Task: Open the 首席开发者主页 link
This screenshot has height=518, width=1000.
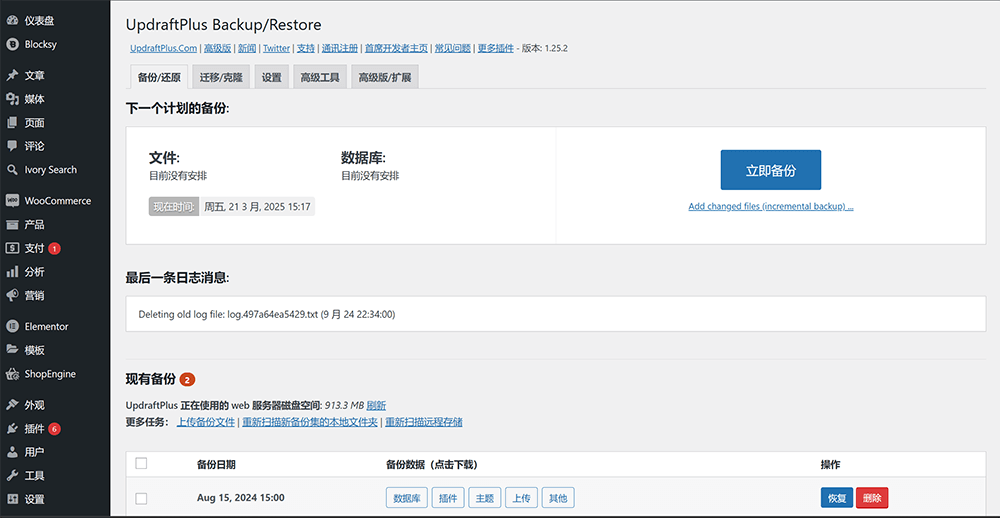Action: (x=396, y=48)
